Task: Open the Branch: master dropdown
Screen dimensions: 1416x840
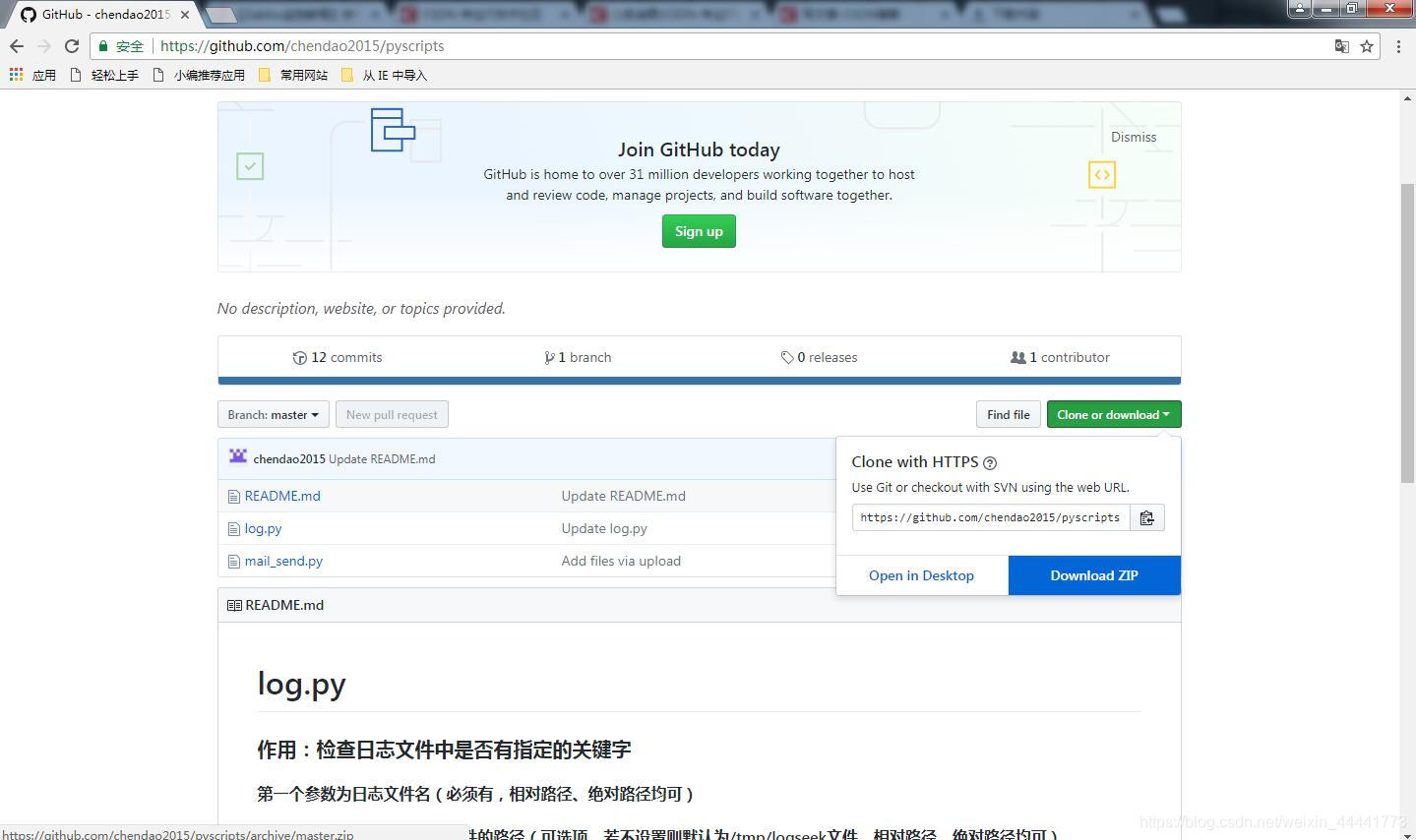Action: pyautogui.click(x=274, y=415)
